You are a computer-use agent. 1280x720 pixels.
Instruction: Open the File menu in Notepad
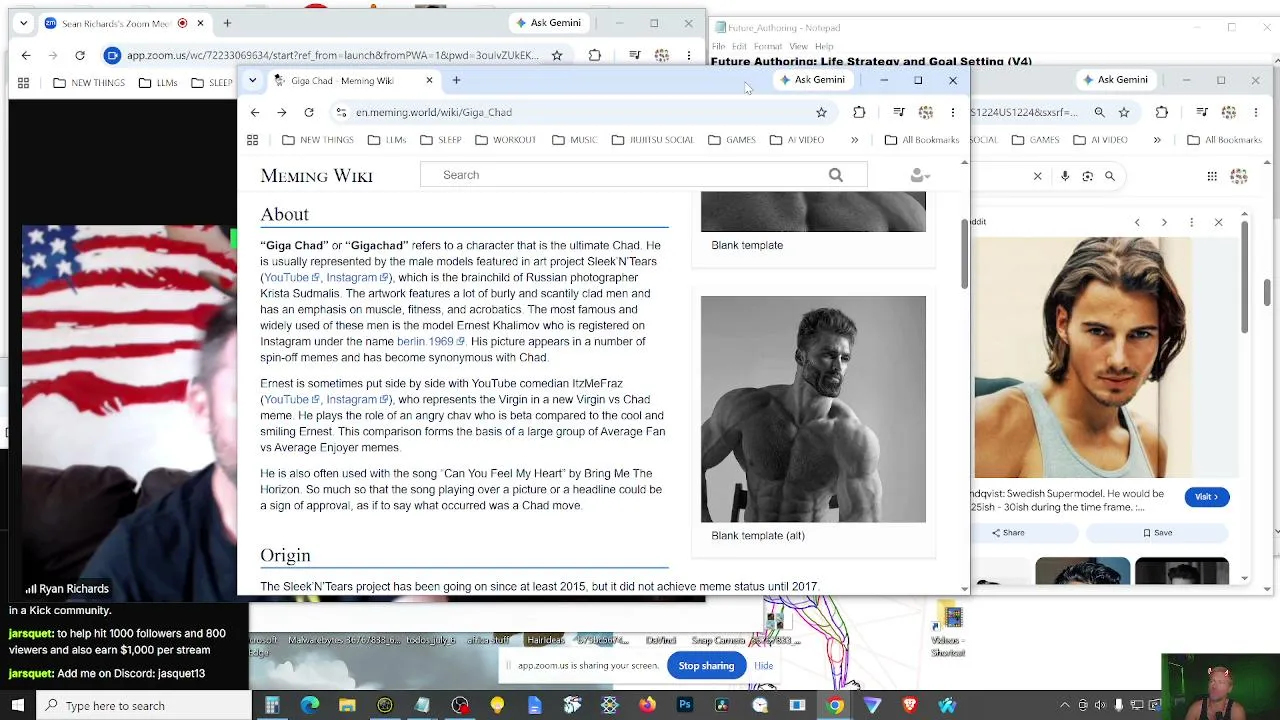[718, 46]
